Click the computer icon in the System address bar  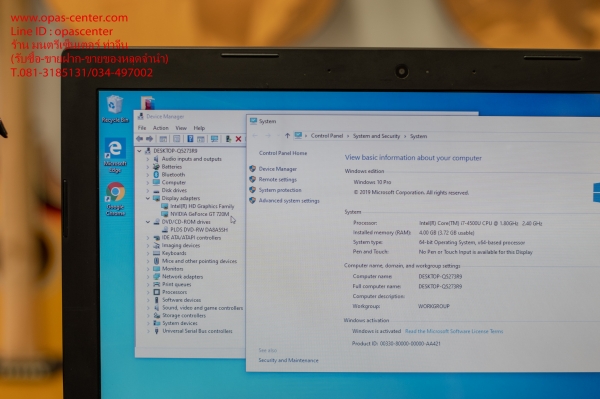pos(298,135)
